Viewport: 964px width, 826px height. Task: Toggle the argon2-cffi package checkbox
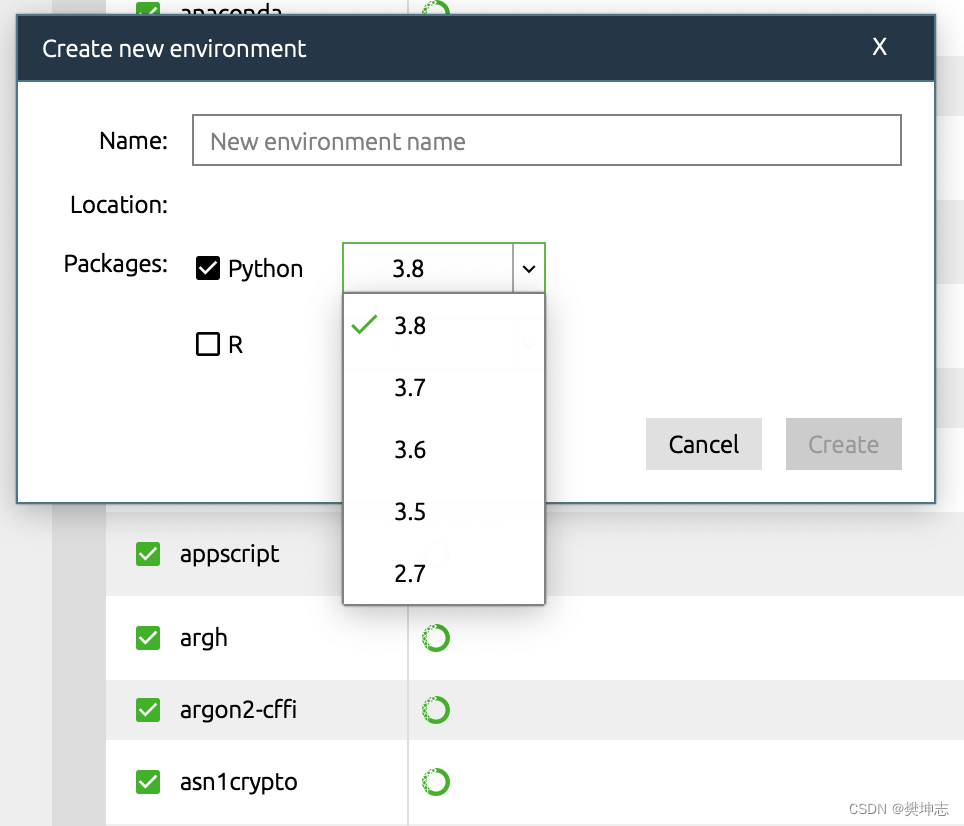pos(148,710)
